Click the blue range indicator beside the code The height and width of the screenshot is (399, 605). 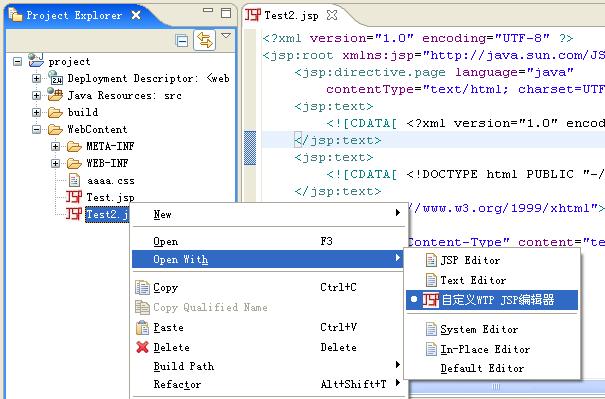coord(250,148)
